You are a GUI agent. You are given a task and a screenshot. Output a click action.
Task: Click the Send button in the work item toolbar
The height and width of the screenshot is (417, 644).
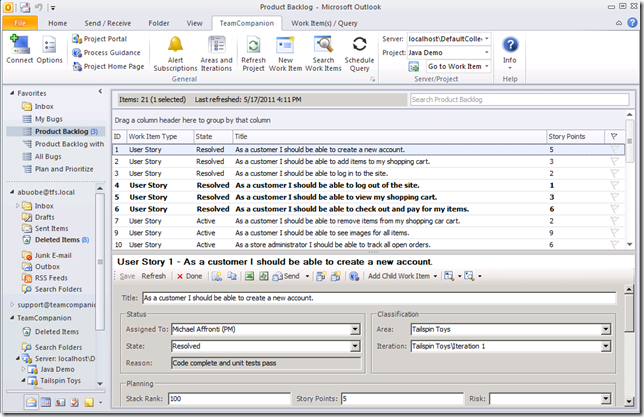coord(287,276)
